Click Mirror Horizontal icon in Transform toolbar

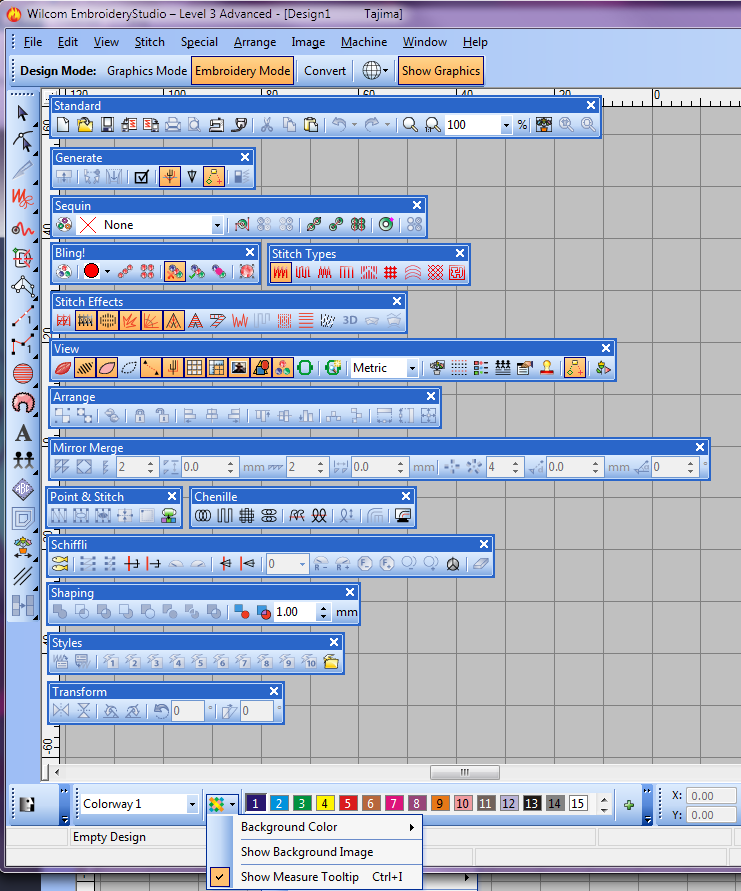[x=61, y=710]
